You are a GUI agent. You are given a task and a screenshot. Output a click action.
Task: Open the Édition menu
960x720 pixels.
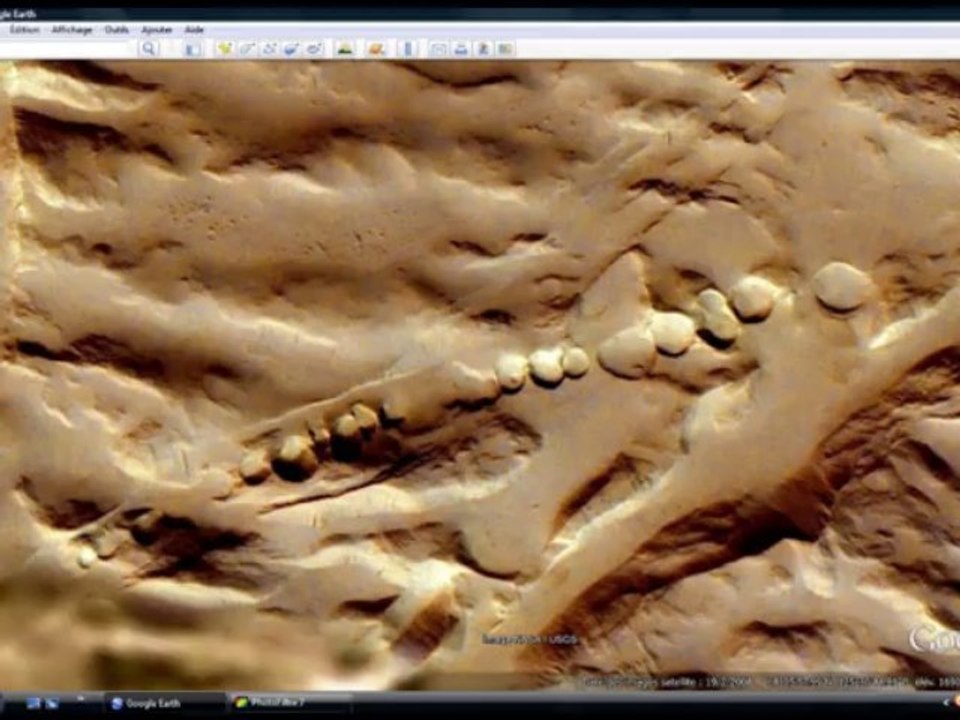[24, 29]
